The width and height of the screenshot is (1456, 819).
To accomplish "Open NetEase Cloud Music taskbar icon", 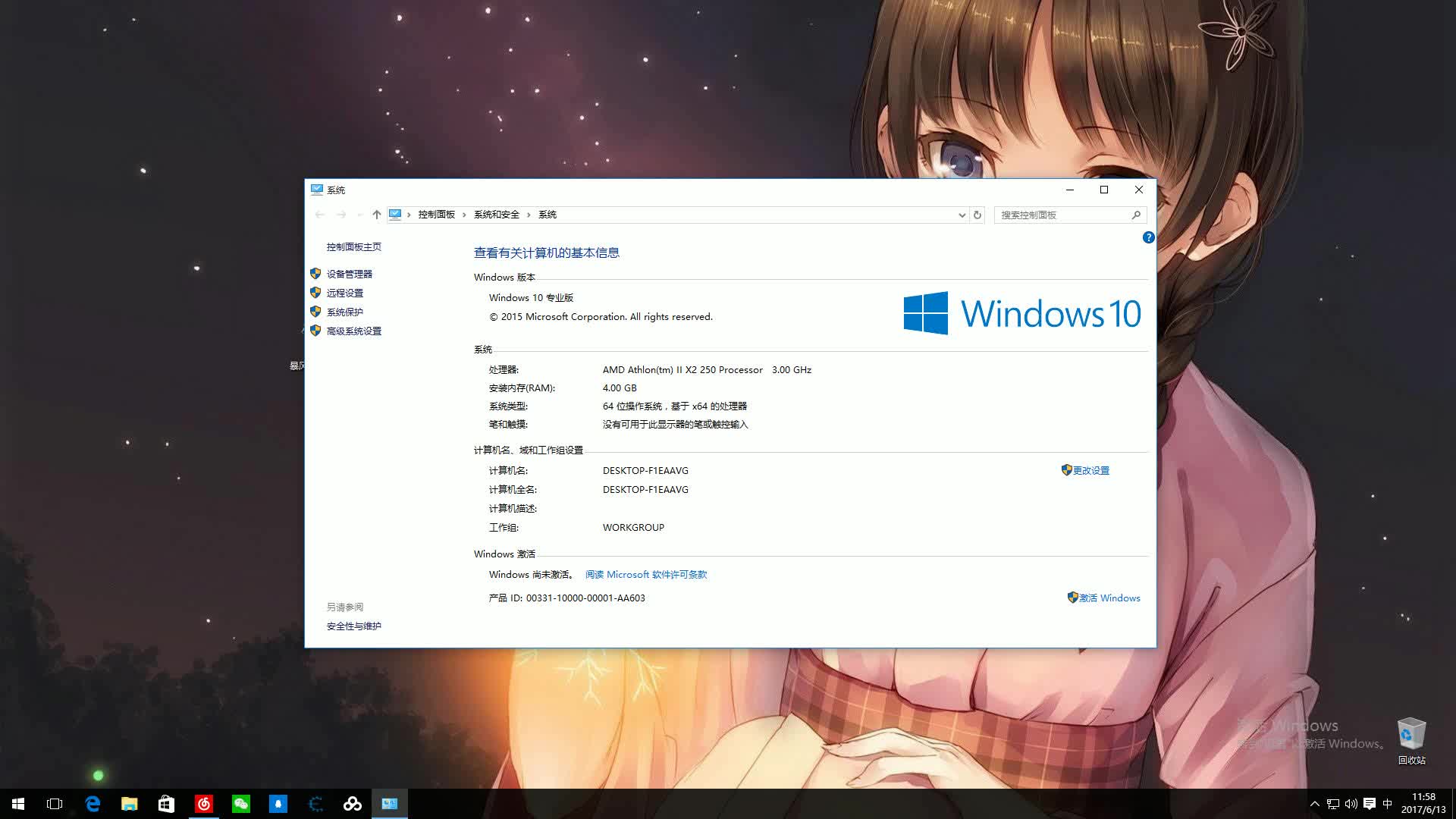I will click(204, 804).
